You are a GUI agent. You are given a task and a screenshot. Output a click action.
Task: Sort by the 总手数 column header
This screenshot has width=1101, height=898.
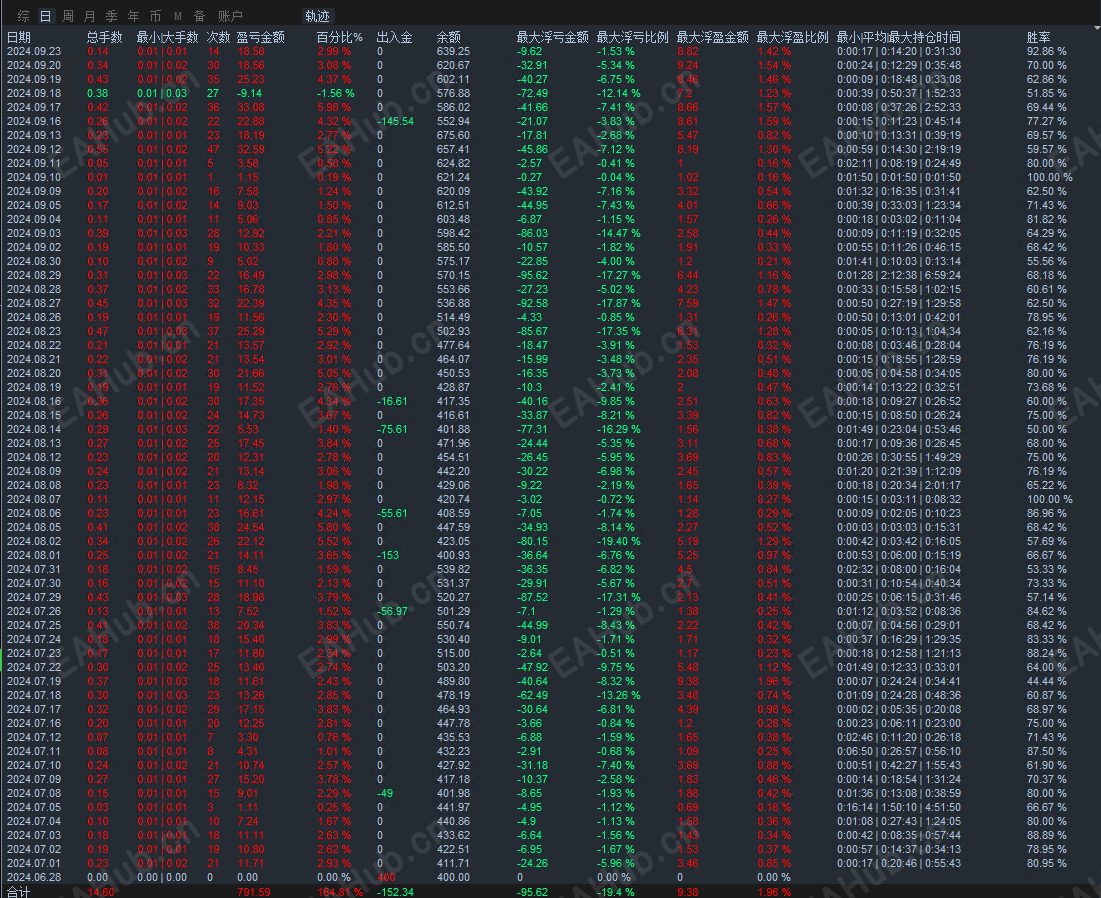pyautogui.click(x=105, y=37)
